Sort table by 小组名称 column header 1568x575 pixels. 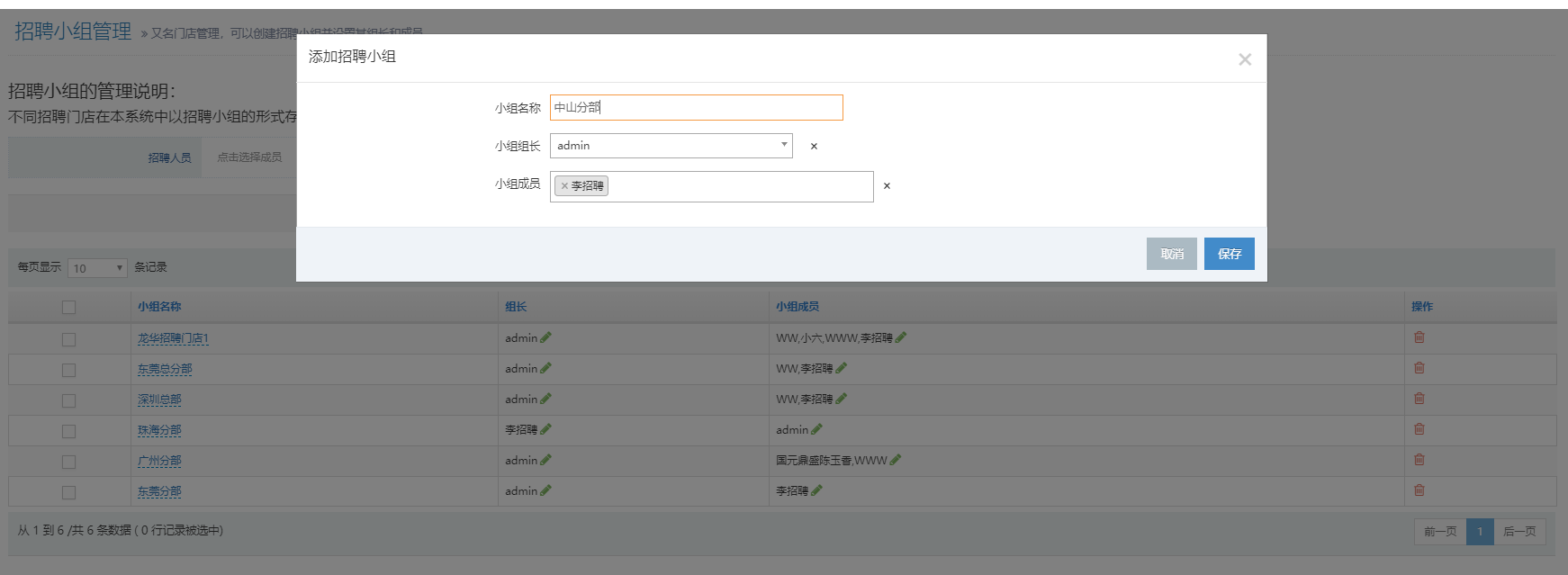click(159, 307)
